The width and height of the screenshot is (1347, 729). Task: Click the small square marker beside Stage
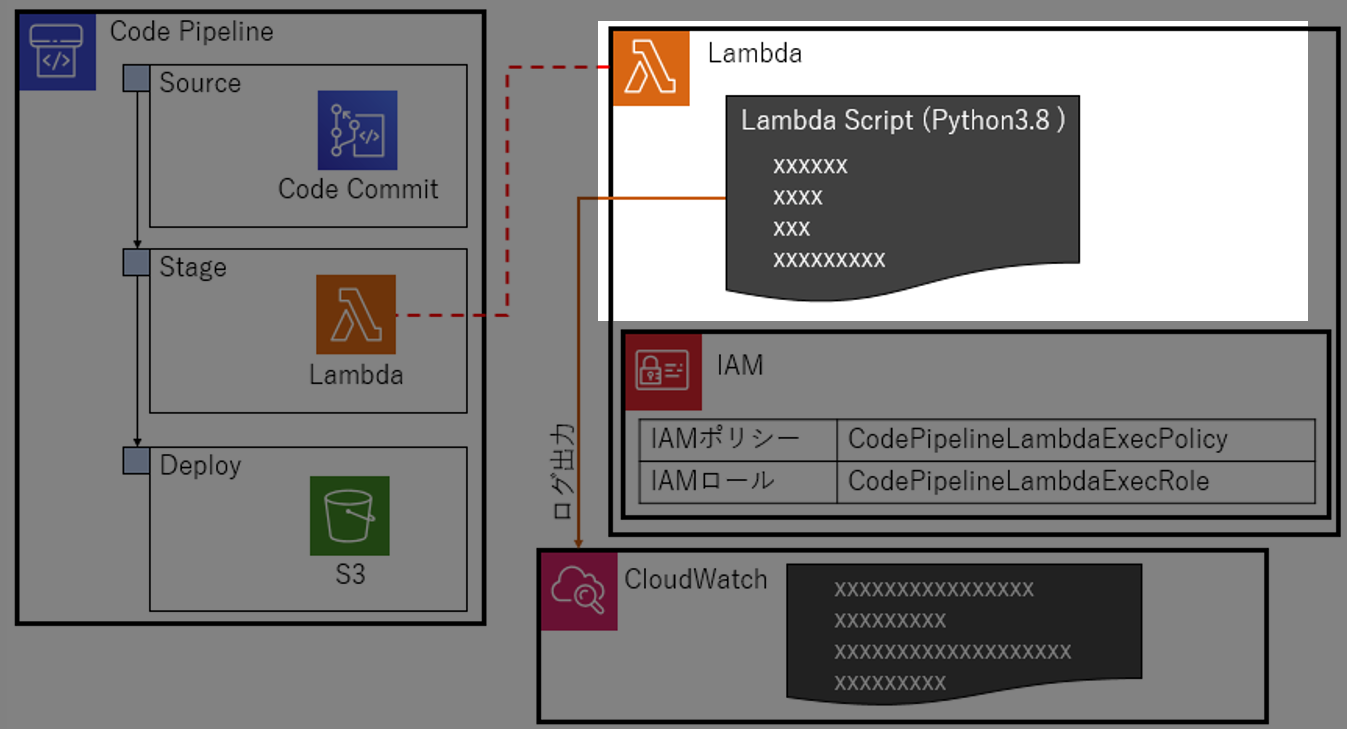[x=136, y=262]
